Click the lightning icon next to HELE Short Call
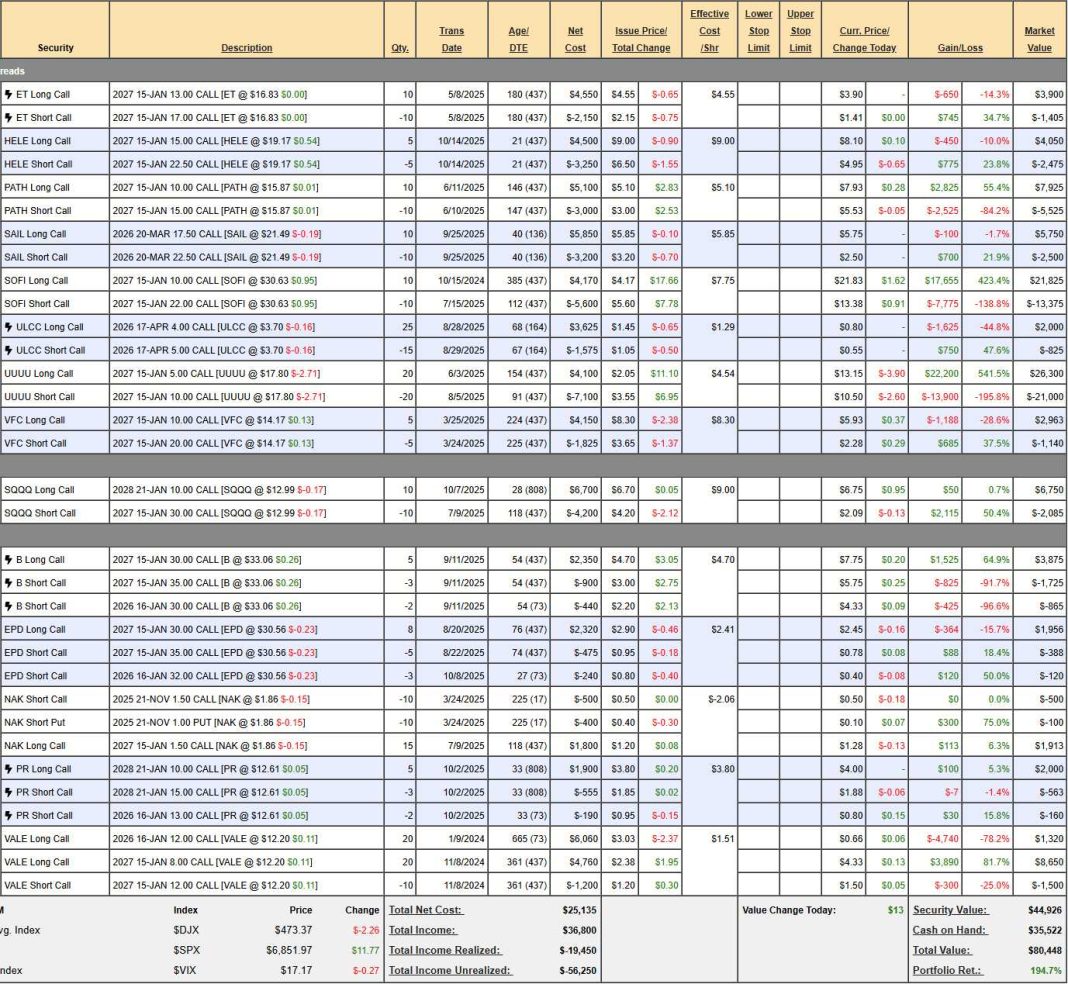The height and width of the screenshot is (984, 1068). pyautogui.click(x=9, y=164)
